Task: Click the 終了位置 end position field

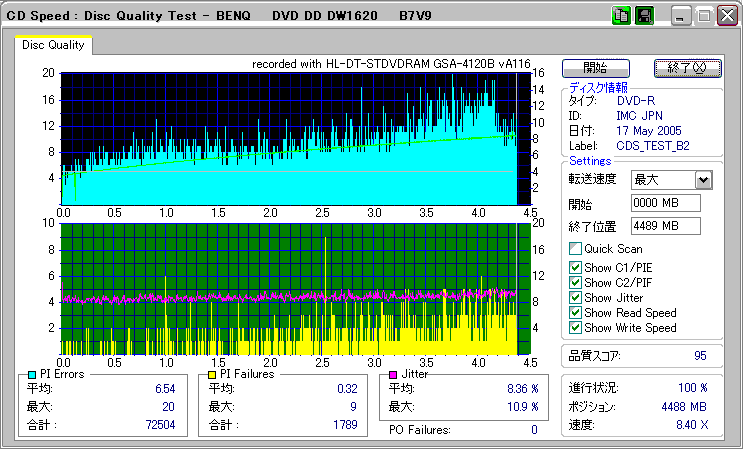Action: point(666,225)
